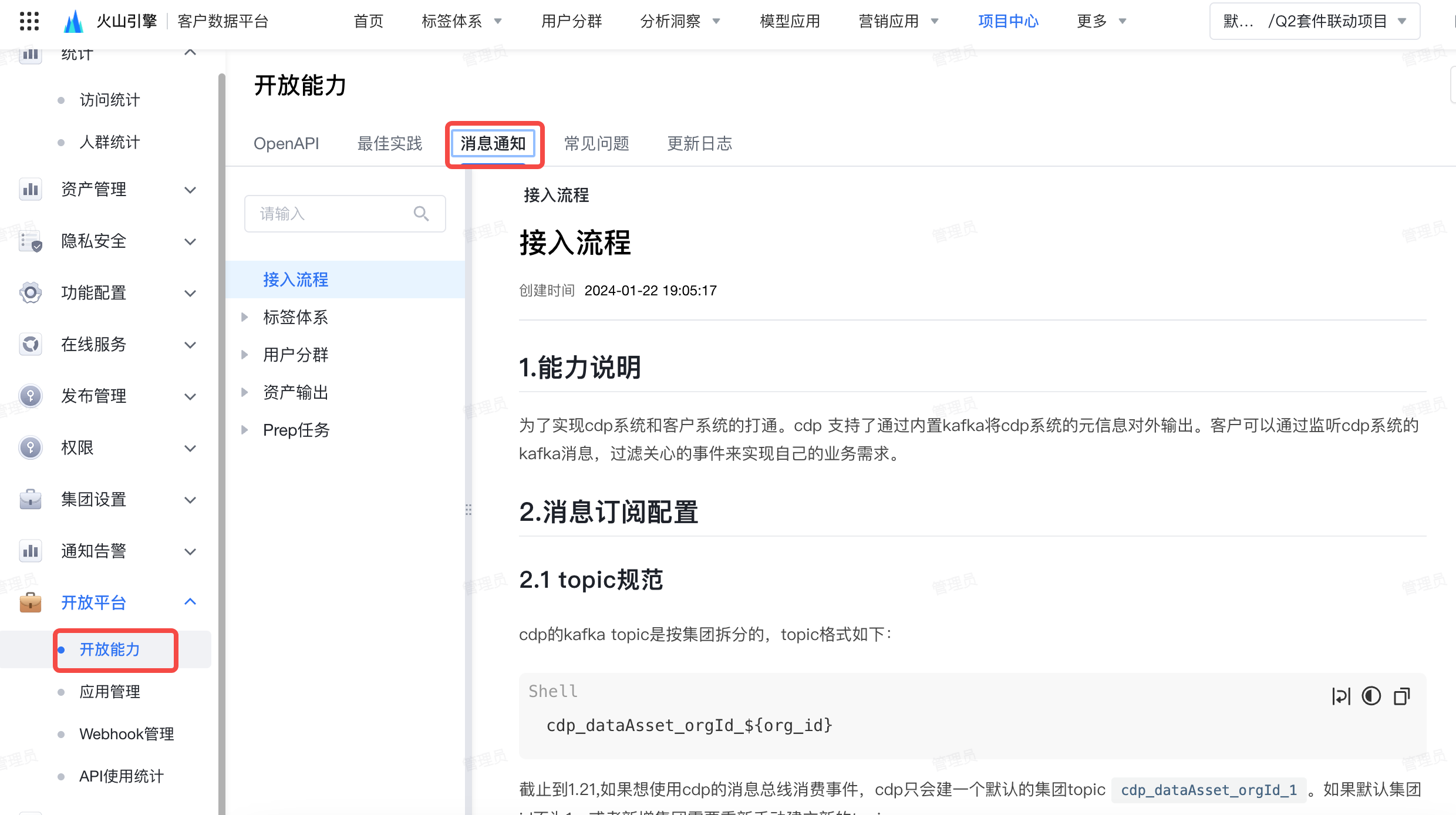The image size is (1456, 815).
Task: Expand the Prep任务 tree node
Action: (x=245, y=430)
